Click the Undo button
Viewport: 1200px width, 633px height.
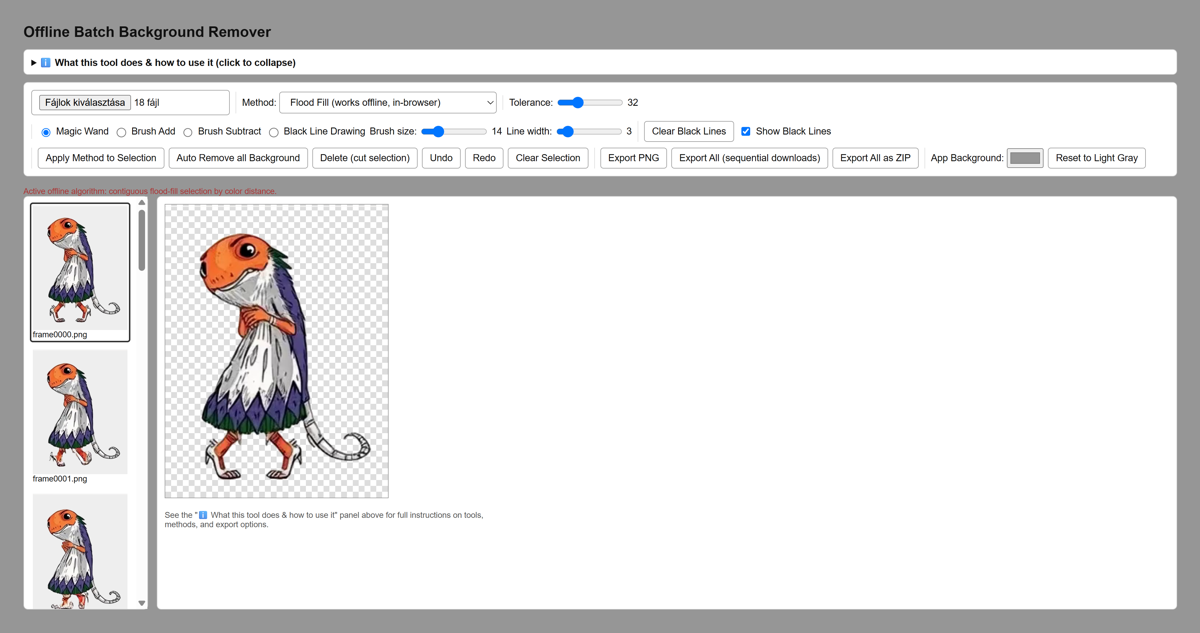(x=441, y=158)
